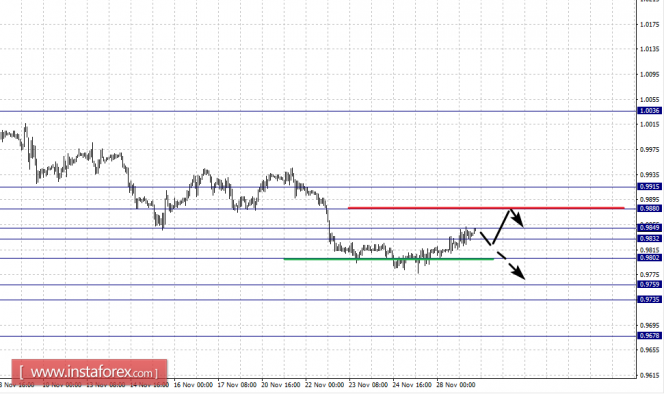The height and width of the screenshot is (394, 664).
Task: Select the 0.9832 price level label
Action: point(649,239)
